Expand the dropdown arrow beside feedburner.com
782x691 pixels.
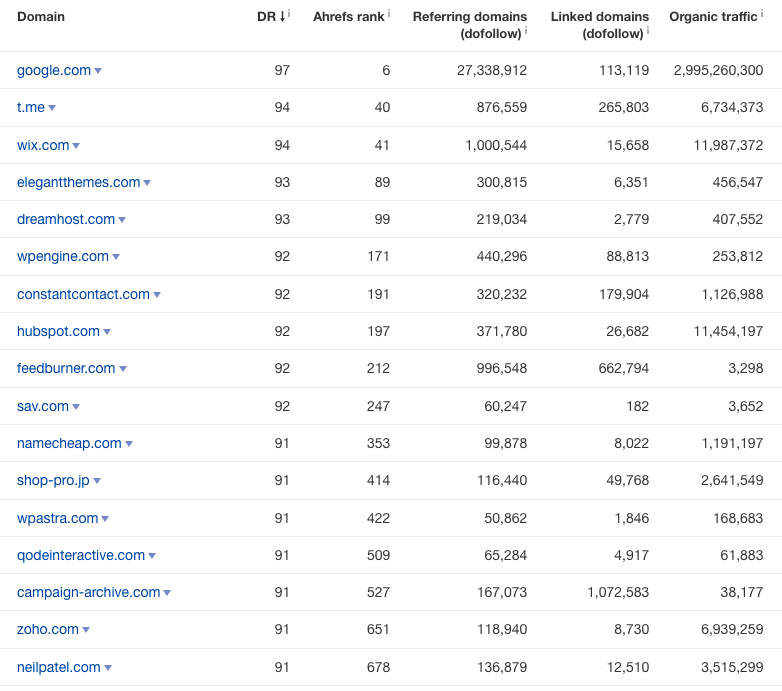point(123,369)
